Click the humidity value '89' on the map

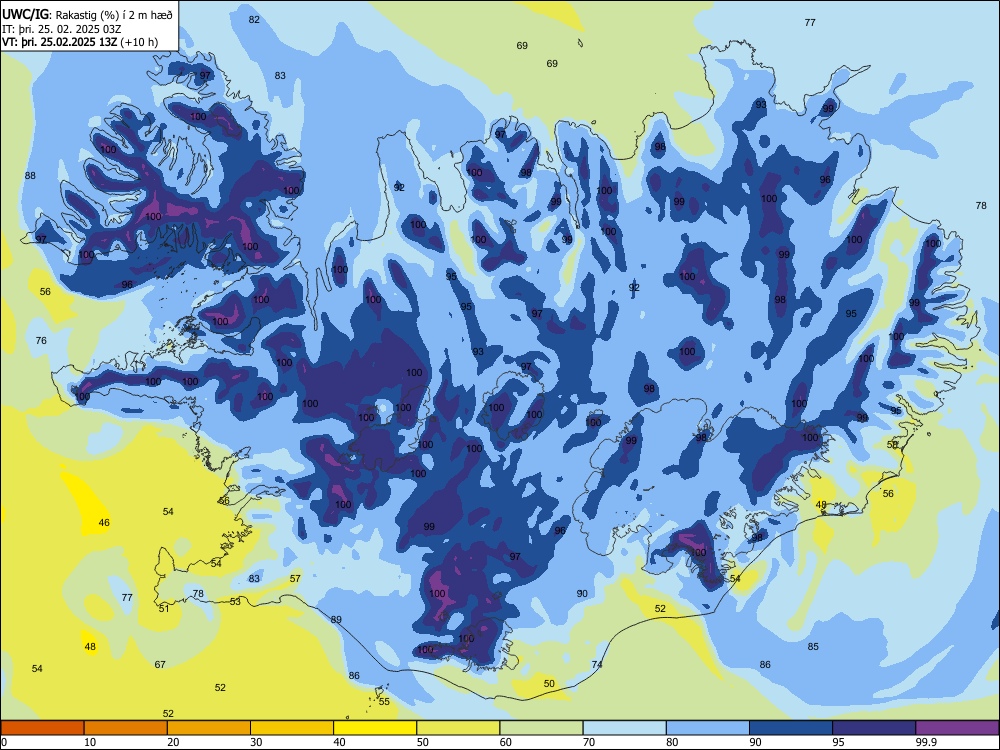pos(336,619)
